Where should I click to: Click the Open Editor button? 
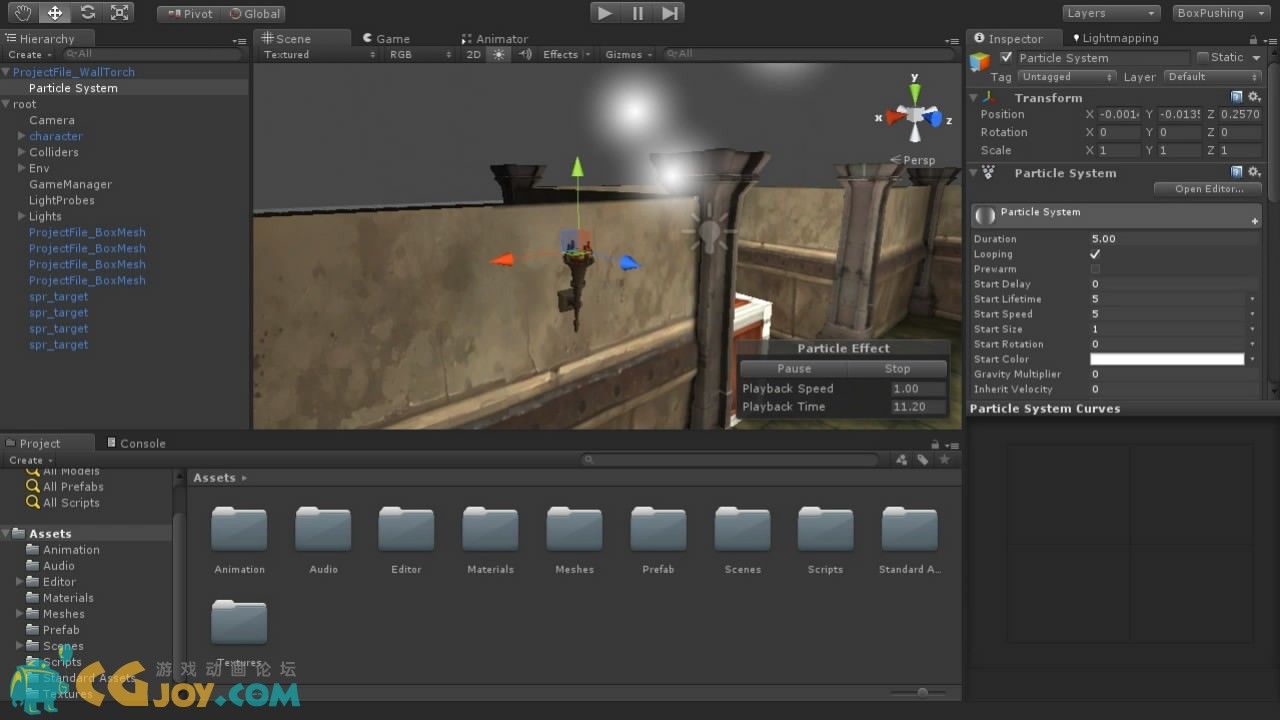click(1209, 189)
